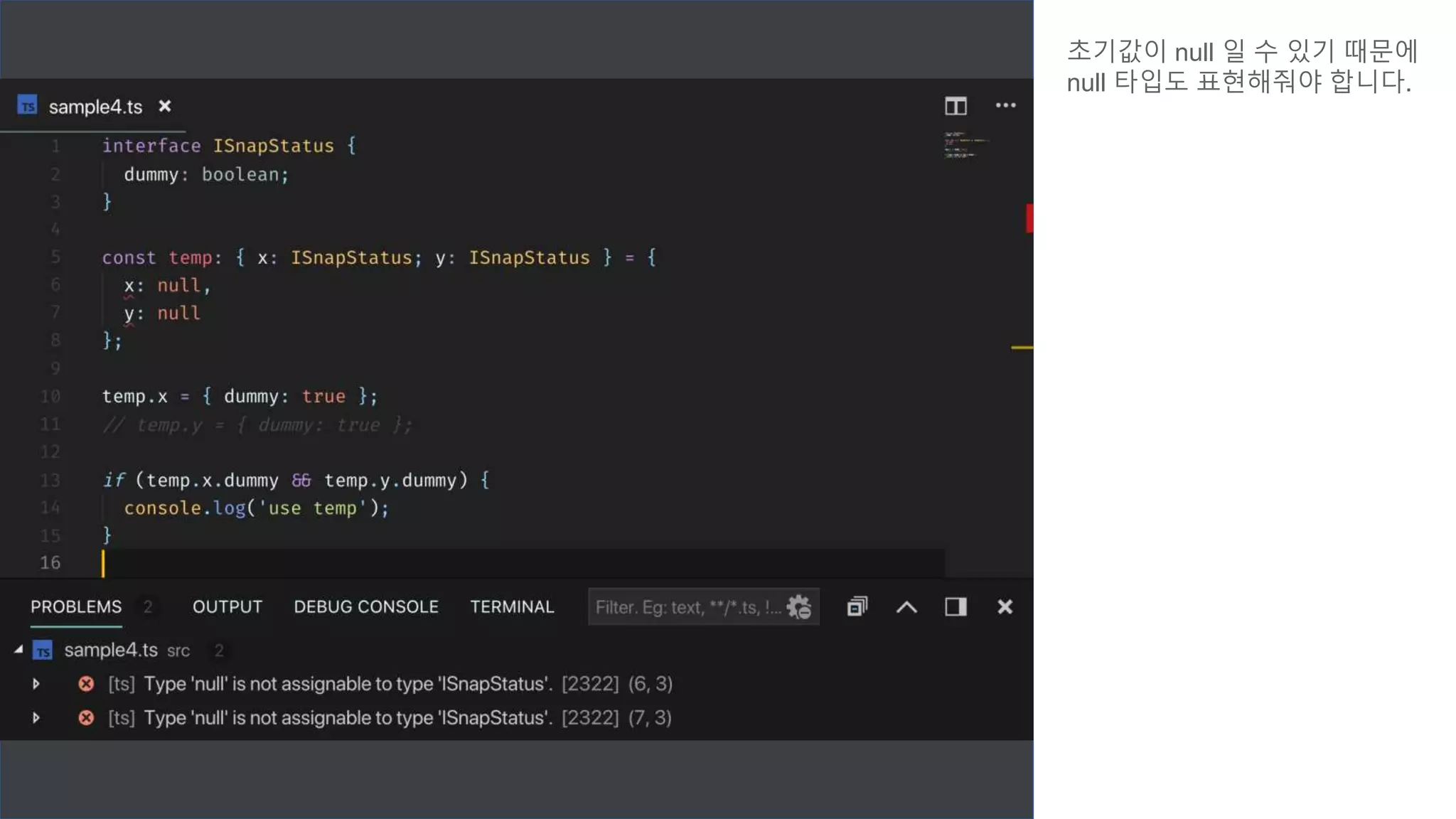Click the collapse all problems icon
This screenshot has height=819, width=1456.
857,606
